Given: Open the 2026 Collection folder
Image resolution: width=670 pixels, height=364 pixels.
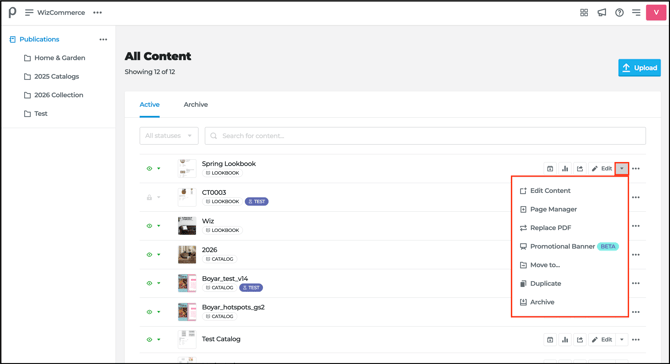Looking at the screenshot, I should pyautogui.click(x=59, y=95).
